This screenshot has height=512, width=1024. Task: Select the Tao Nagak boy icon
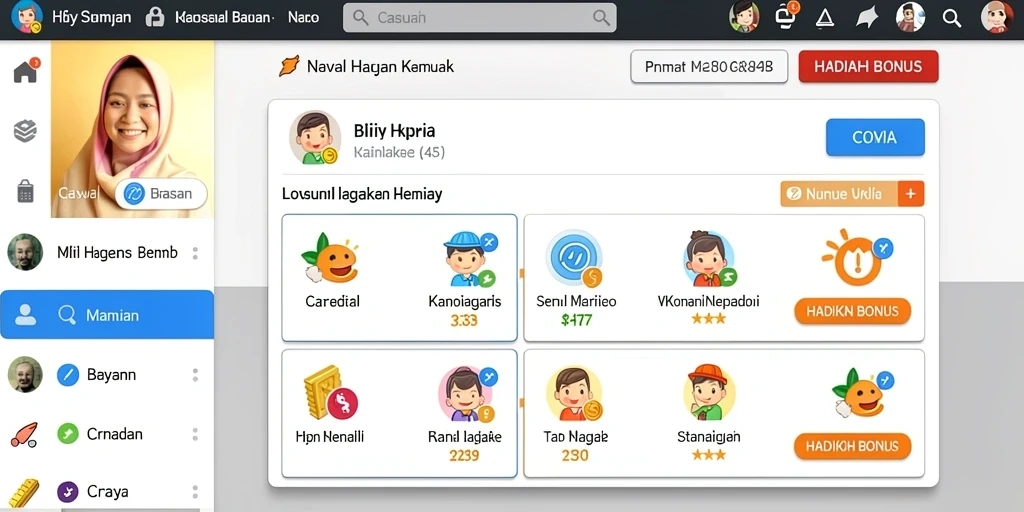click(x=574, y=394)
